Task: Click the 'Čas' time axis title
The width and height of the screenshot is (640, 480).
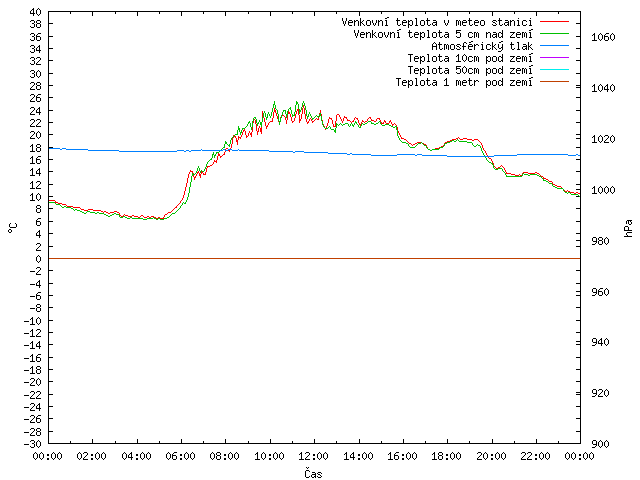Action: coord(313,473)
